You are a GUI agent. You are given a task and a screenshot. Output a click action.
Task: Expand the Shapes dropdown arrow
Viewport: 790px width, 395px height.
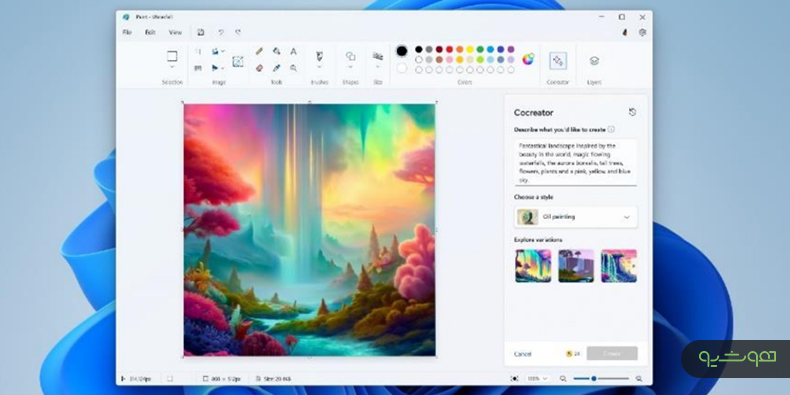tap(350, 67)
